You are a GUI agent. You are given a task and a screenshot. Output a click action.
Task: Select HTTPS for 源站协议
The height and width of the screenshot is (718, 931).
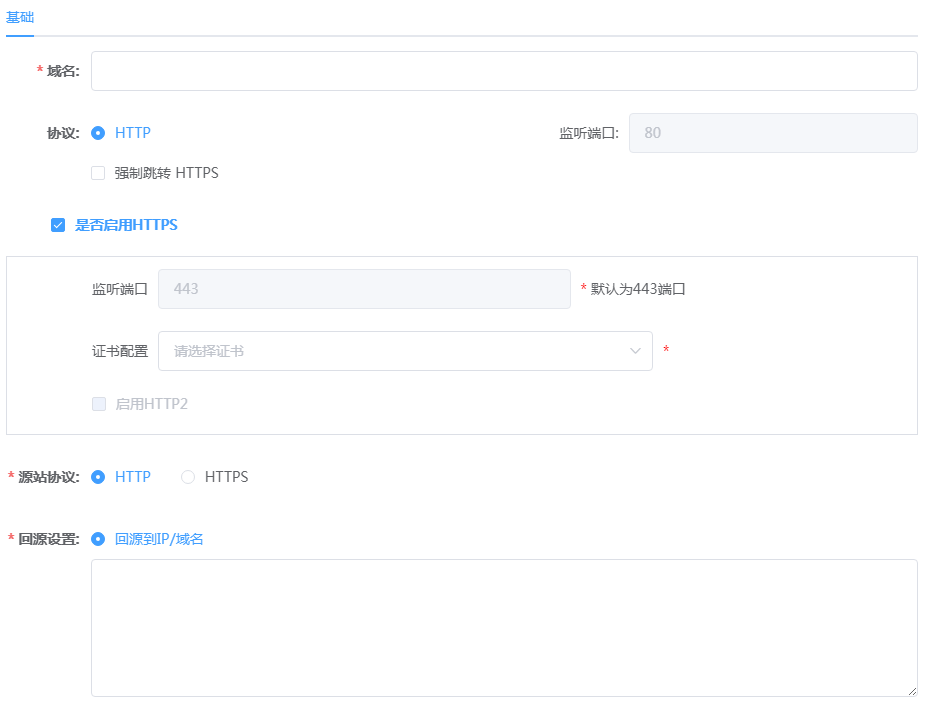[188, 477]
